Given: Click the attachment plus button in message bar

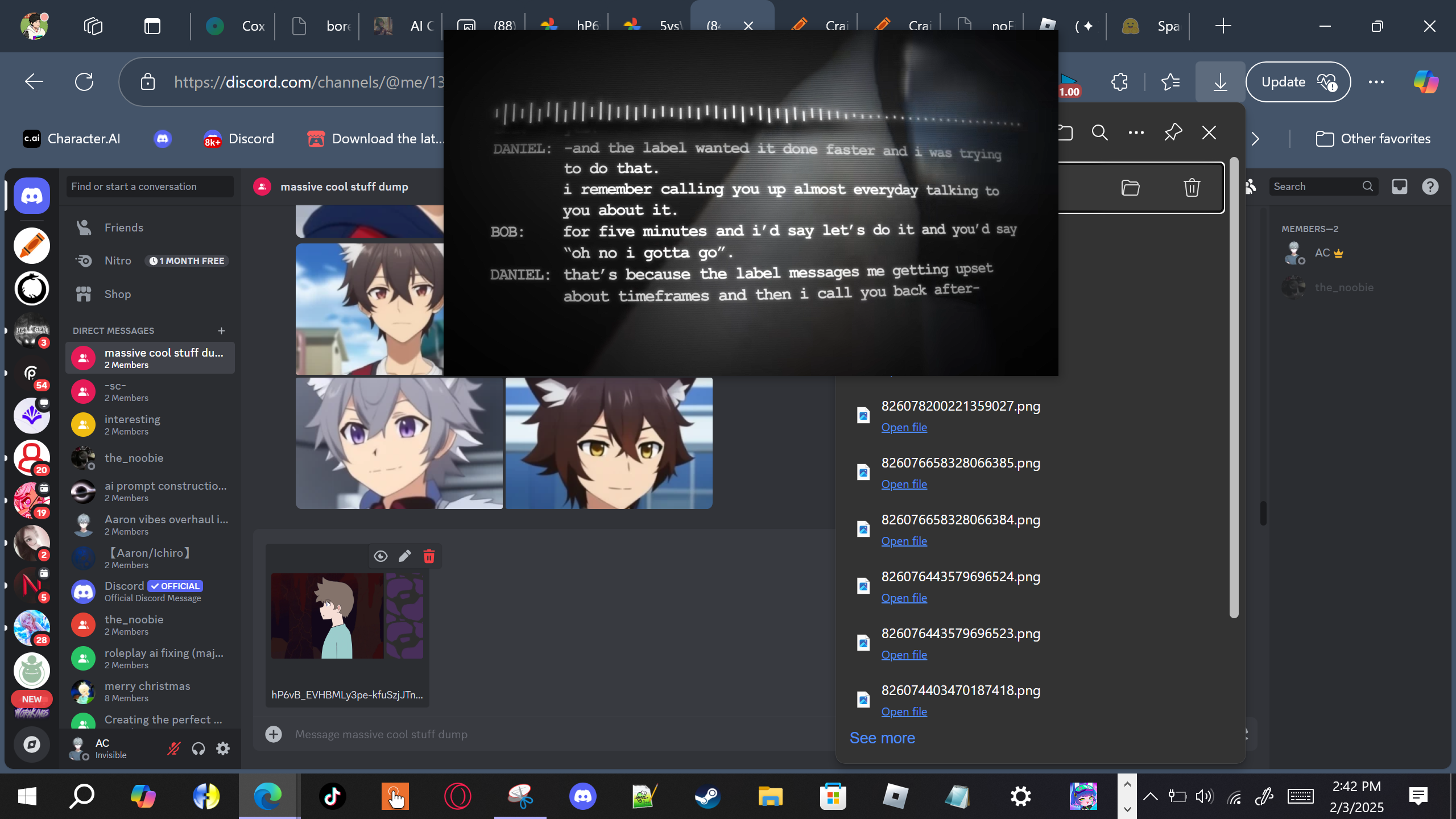Looking at the screenshot, I should [x=274, y=734].
